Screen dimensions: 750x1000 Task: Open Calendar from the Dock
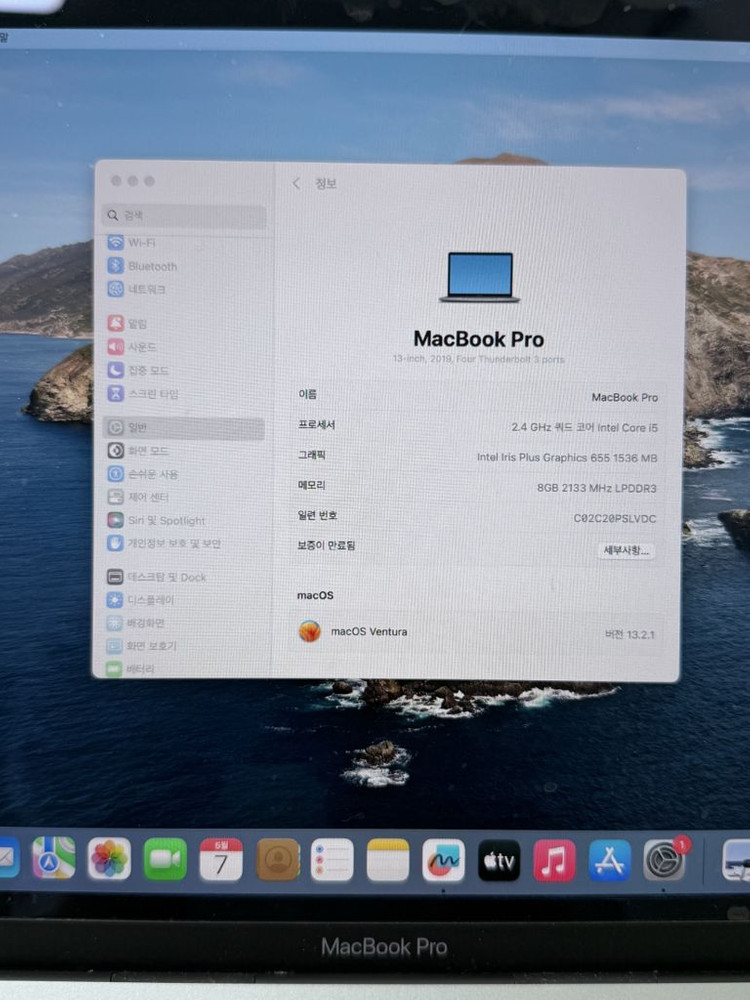[221, 860]
